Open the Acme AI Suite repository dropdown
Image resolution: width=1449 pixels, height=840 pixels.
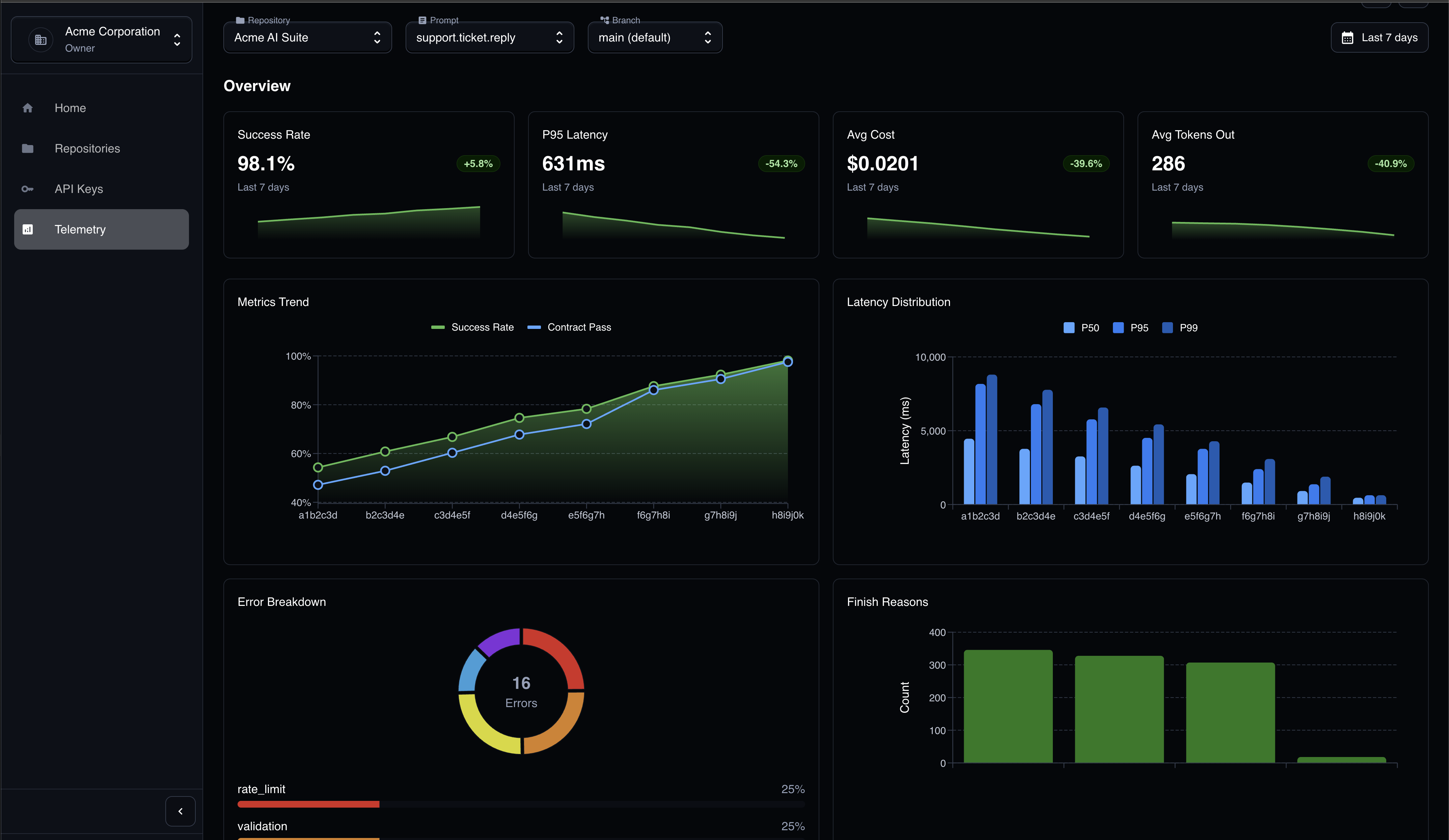(x=307, y=38)
